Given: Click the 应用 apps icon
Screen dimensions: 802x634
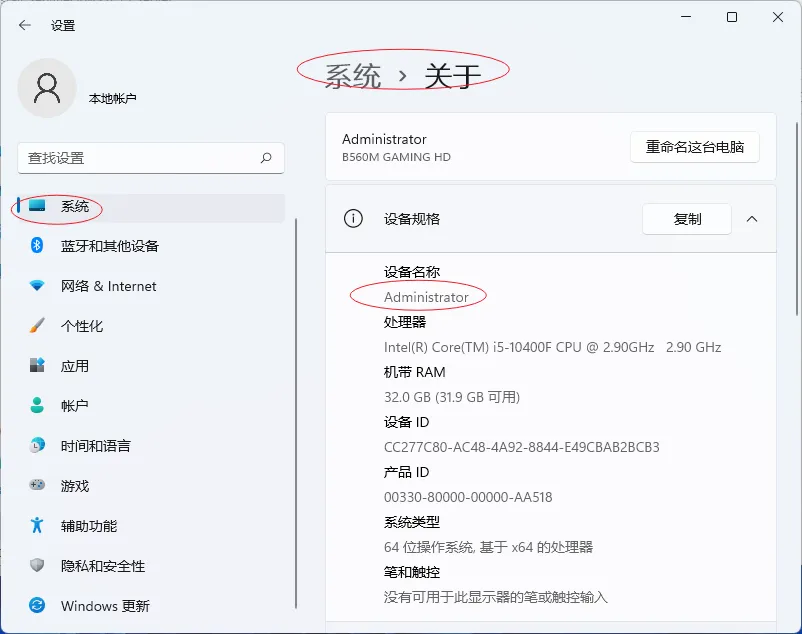Looking at the screenshot, I should point(37,365).
